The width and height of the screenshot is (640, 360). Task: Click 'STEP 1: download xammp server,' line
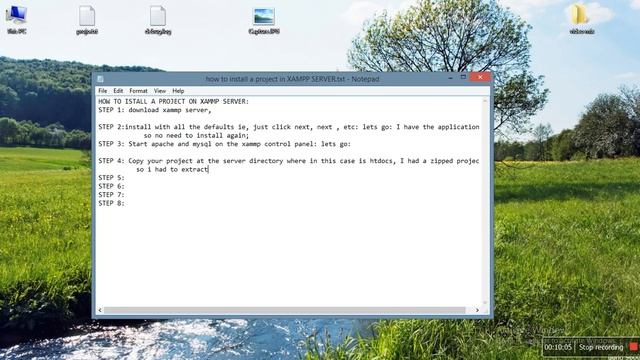click(x=155, y=110)
